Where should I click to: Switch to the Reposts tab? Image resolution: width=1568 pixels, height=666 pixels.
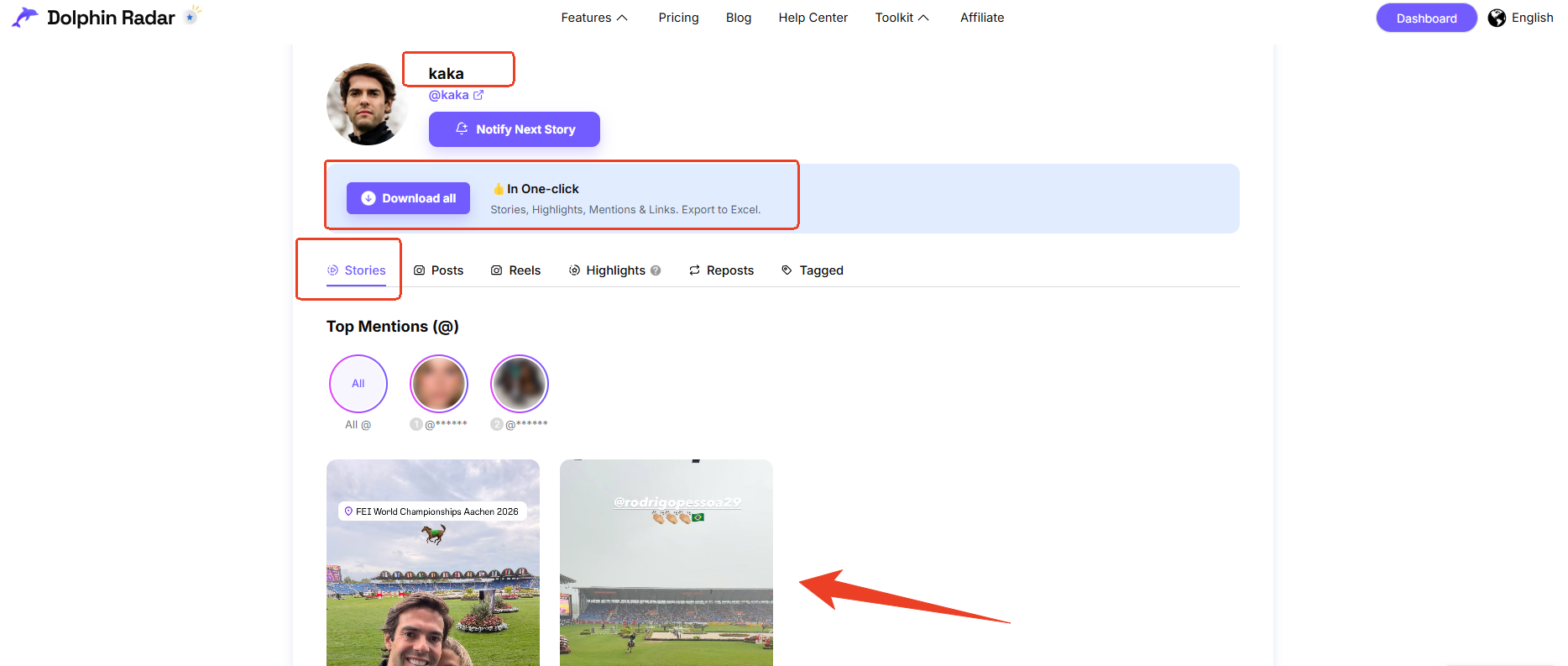point(721,270)
